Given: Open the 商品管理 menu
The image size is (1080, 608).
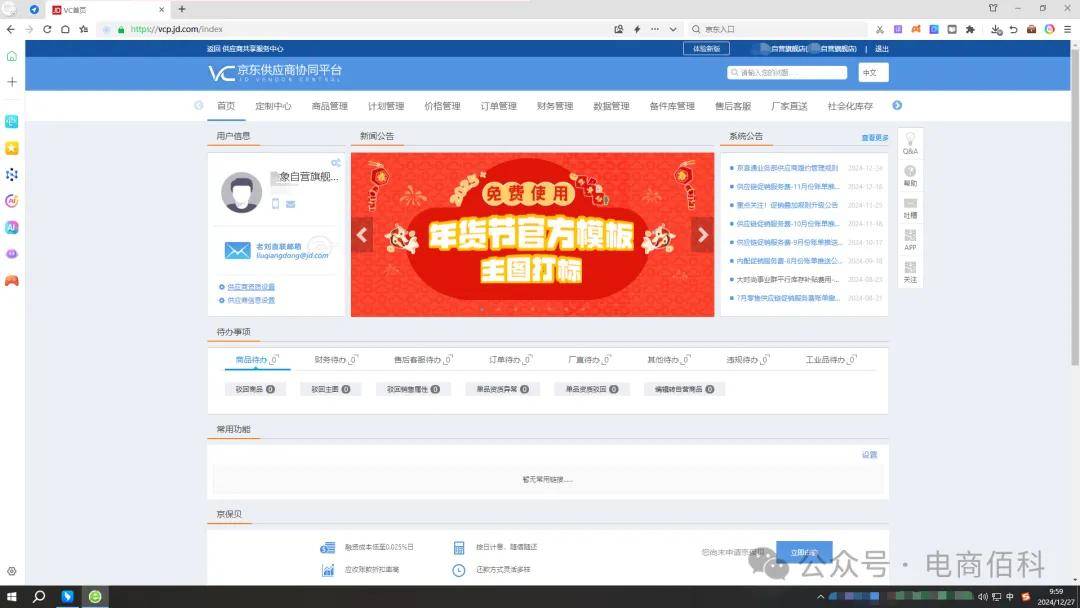Looking at the screenshot, I should pos(329,106).
